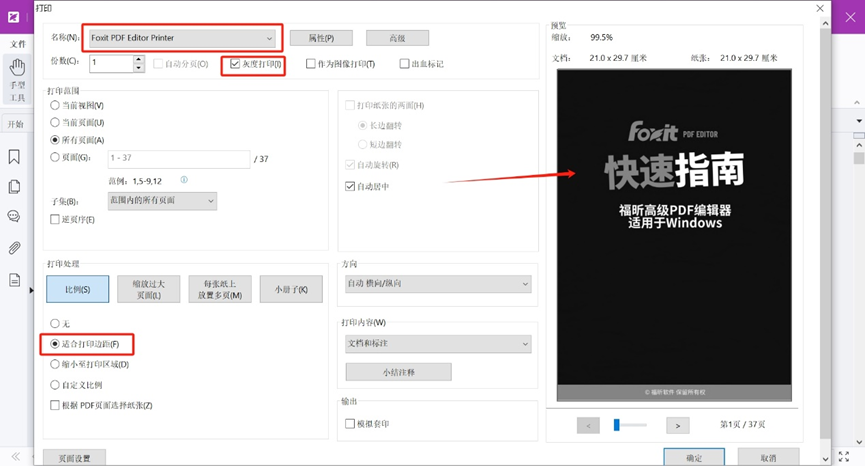This screenshot has height=466, width=865.
Task: Click the 小结注释 button
Action: (x=398, y=372)
